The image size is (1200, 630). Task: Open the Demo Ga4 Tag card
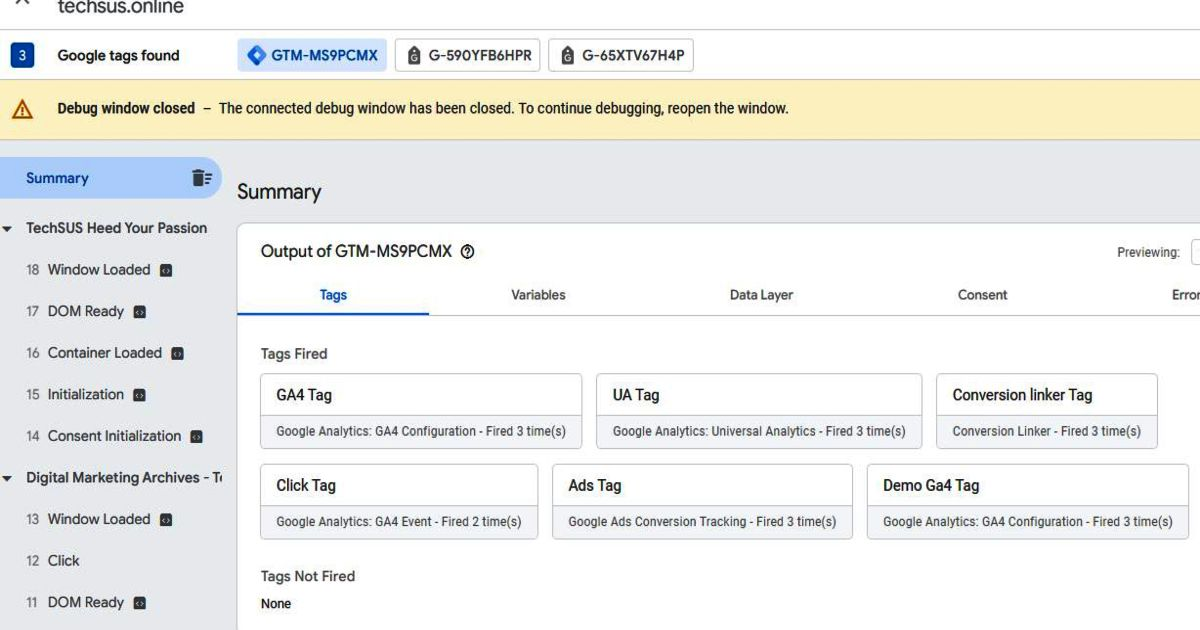(1028, 501)
